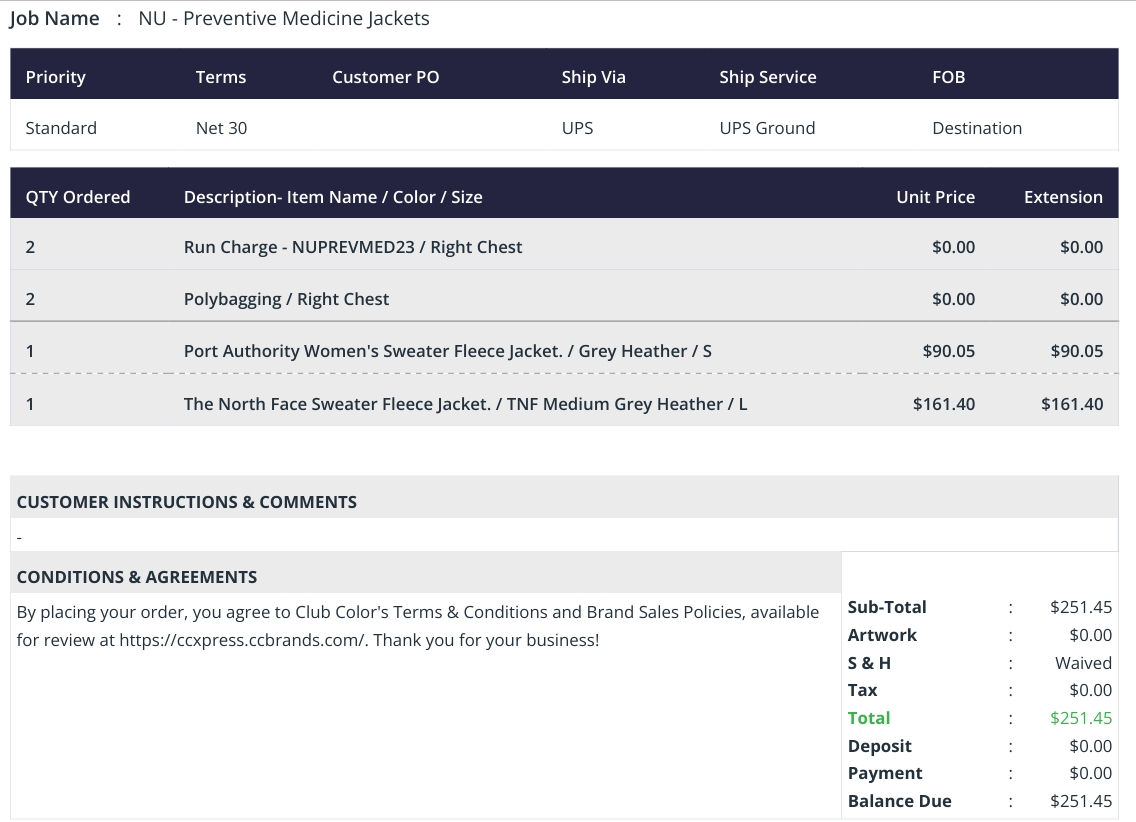The width and height of the screenshot is (1136, 822).
Task: Click the FOB column header
Action: pos(948,77)
